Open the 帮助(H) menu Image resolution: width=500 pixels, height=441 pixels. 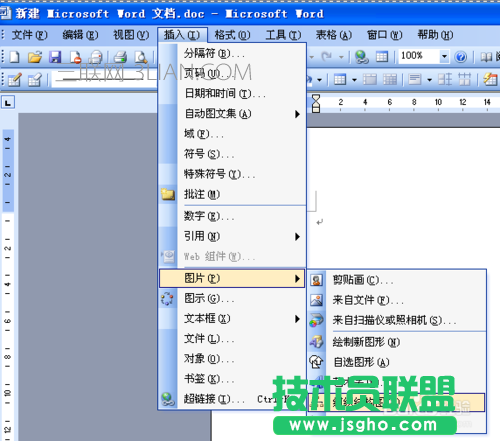pos(435,35)
